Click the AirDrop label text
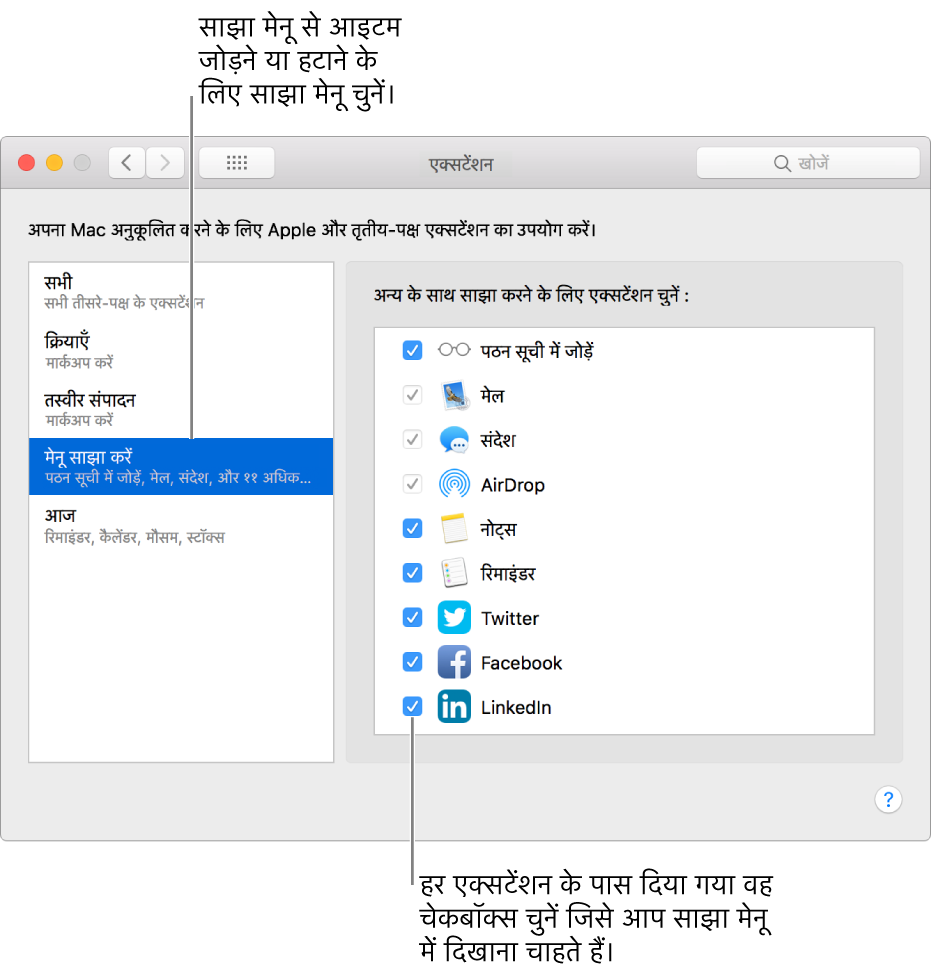 513,485
